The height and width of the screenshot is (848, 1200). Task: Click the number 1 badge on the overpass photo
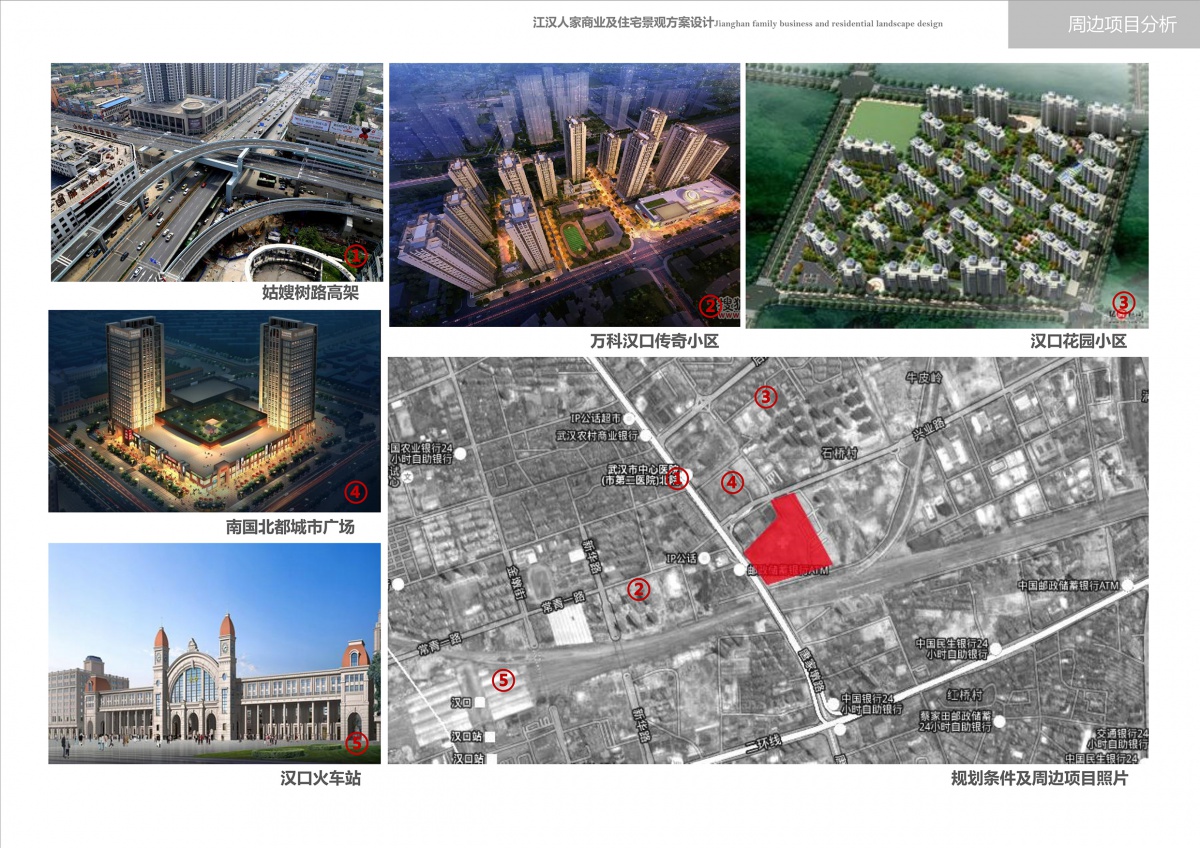[356, 257]
